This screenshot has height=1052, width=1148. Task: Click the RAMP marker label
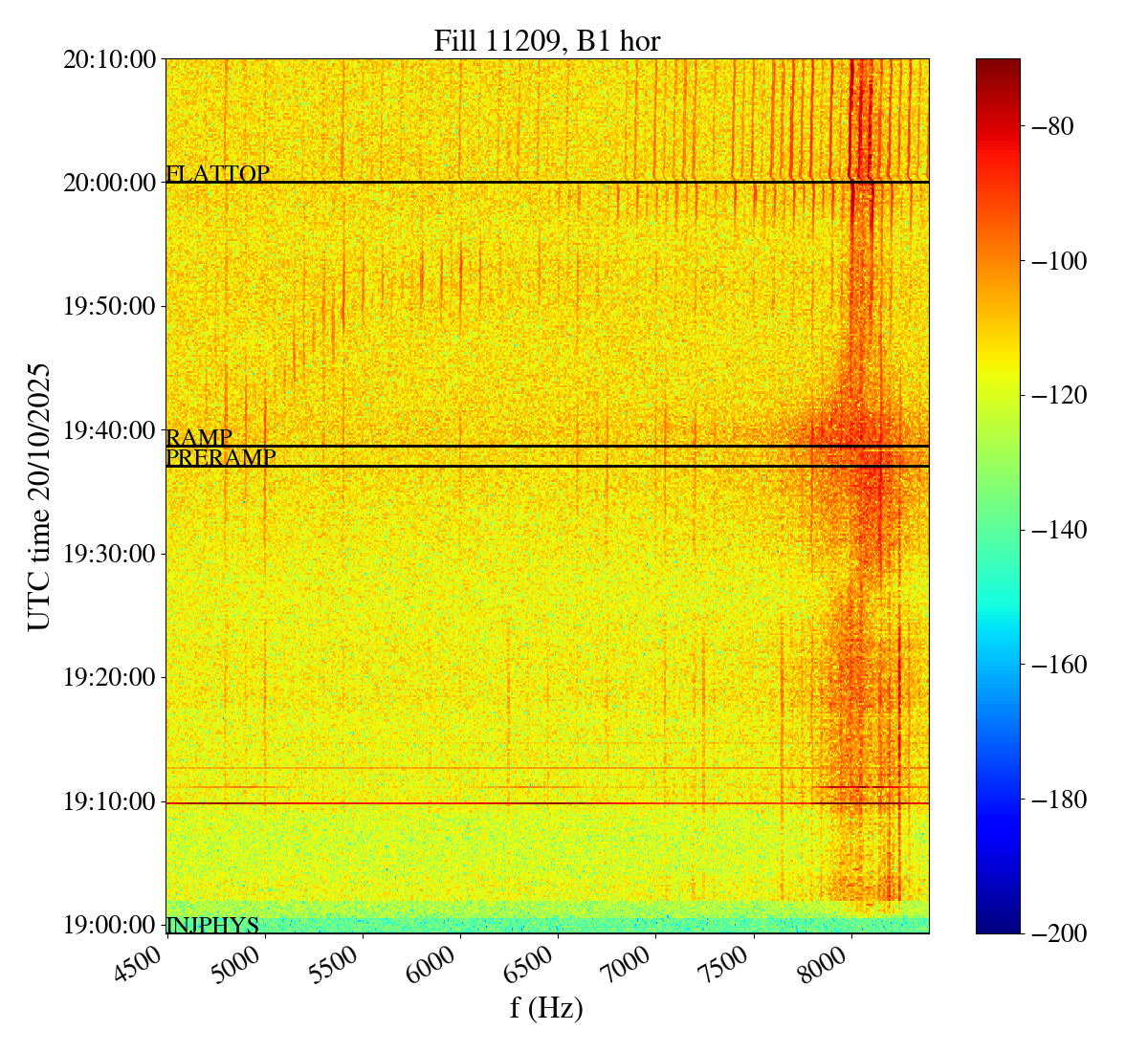coord(199,438)
